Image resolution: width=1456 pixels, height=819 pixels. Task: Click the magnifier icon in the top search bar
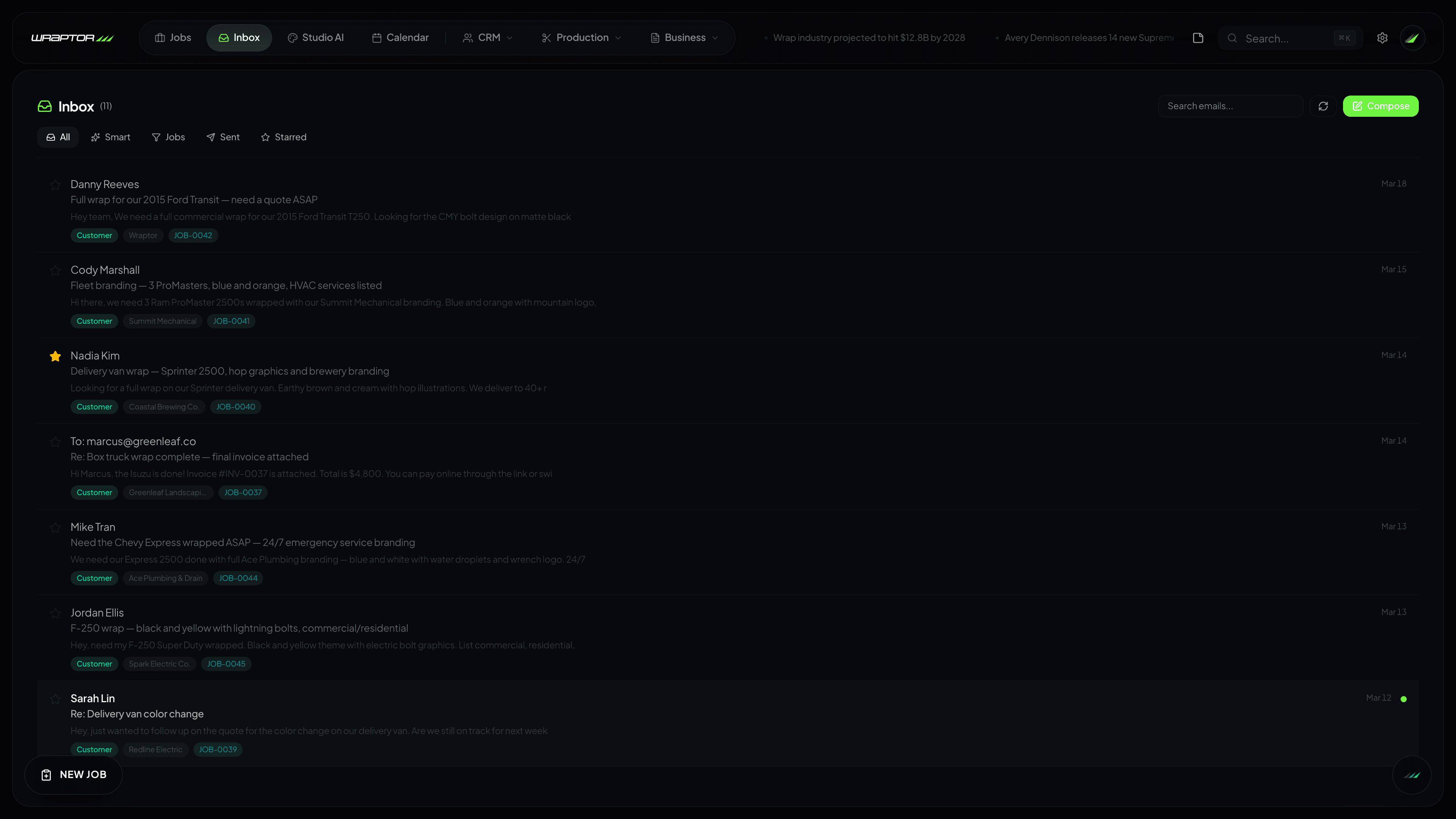1232,38
